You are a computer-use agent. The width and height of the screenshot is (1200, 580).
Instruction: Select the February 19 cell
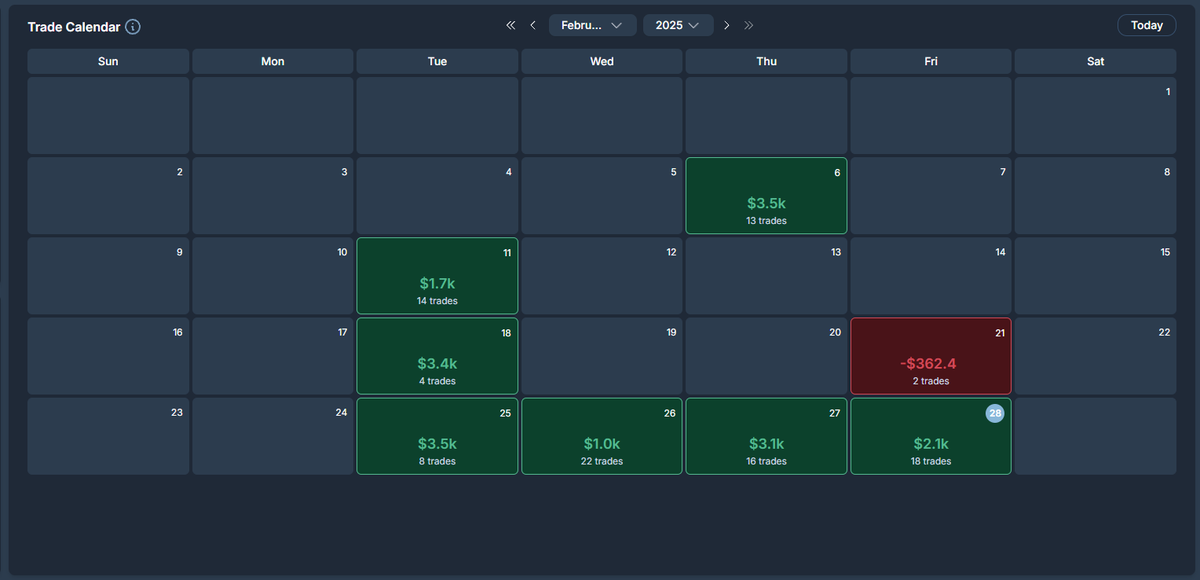click(x=602, y=356)
